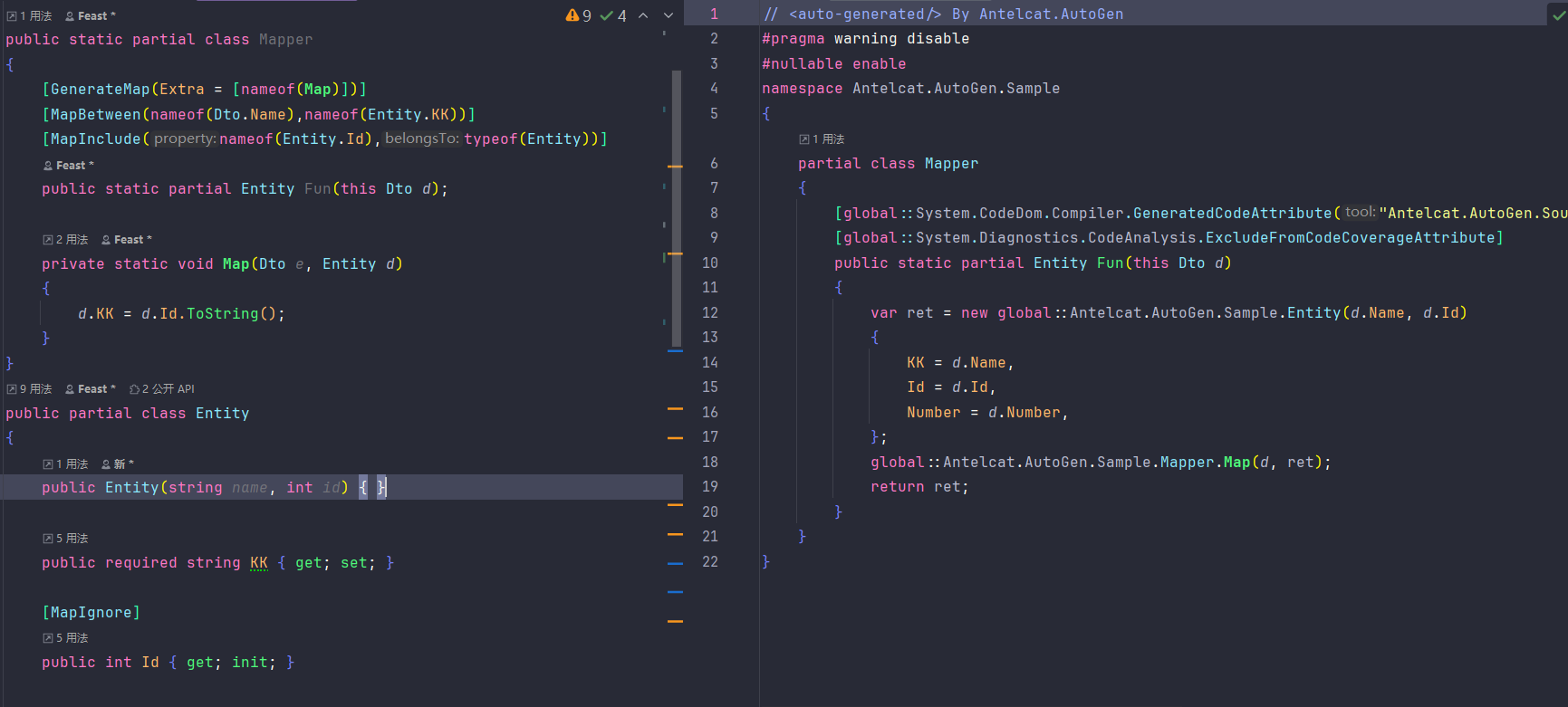Open '5 用法' lens above Id property

tap(65, 637)
